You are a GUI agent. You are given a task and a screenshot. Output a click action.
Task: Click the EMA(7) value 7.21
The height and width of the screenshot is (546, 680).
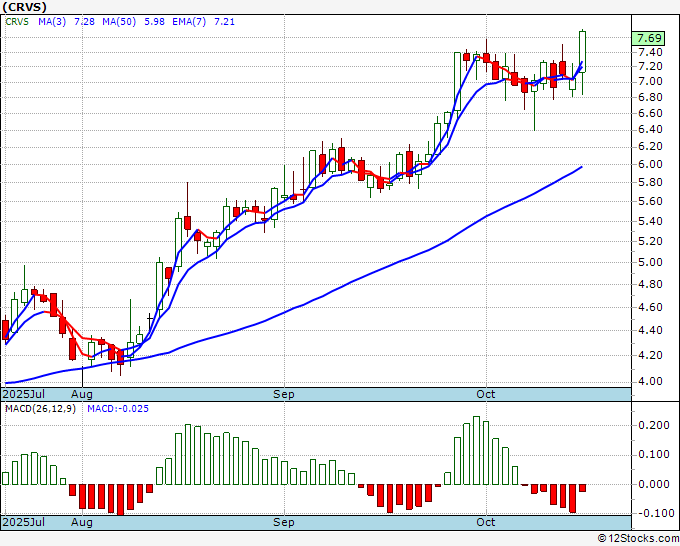point(224,21)
